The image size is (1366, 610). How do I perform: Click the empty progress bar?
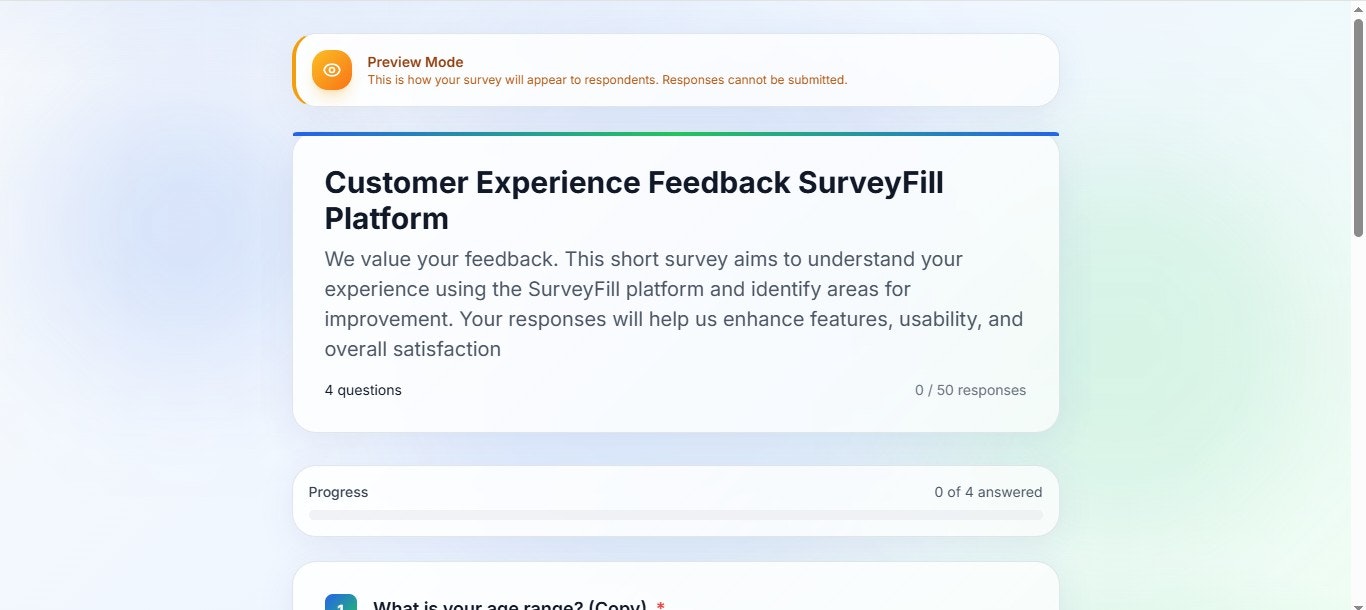coord(675,515)
